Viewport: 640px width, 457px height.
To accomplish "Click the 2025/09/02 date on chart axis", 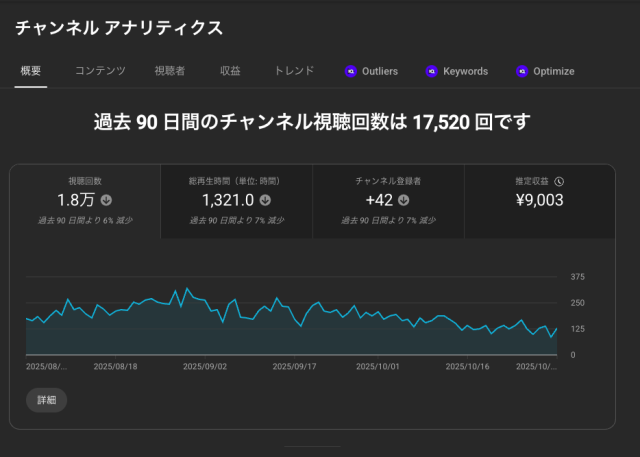I will coord(206,367).
